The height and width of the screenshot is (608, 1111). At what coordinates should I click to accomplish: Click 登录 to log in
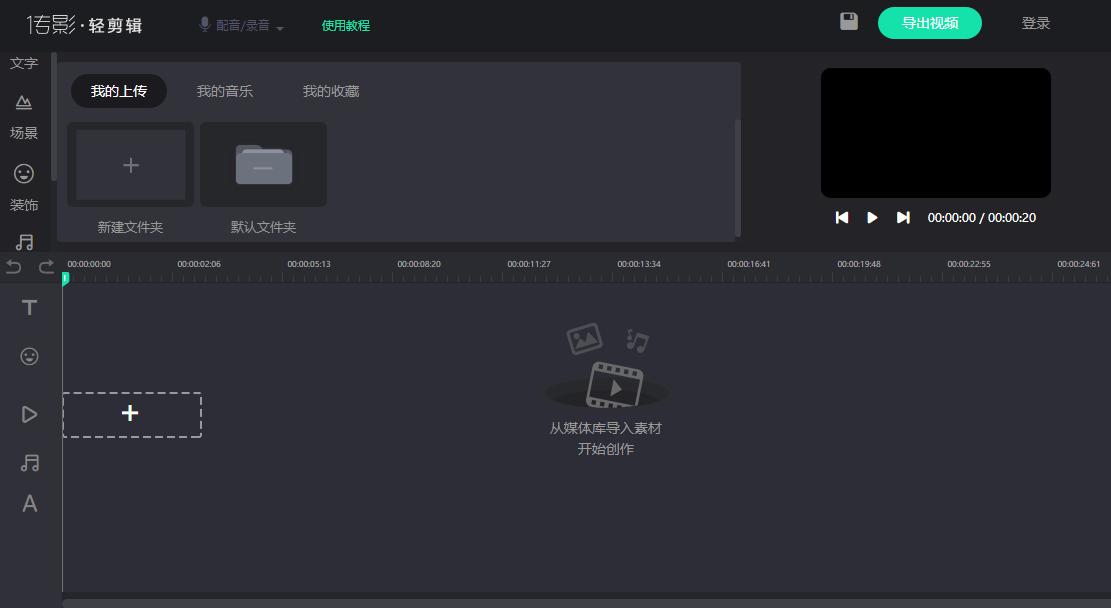tap(1036, 22)
